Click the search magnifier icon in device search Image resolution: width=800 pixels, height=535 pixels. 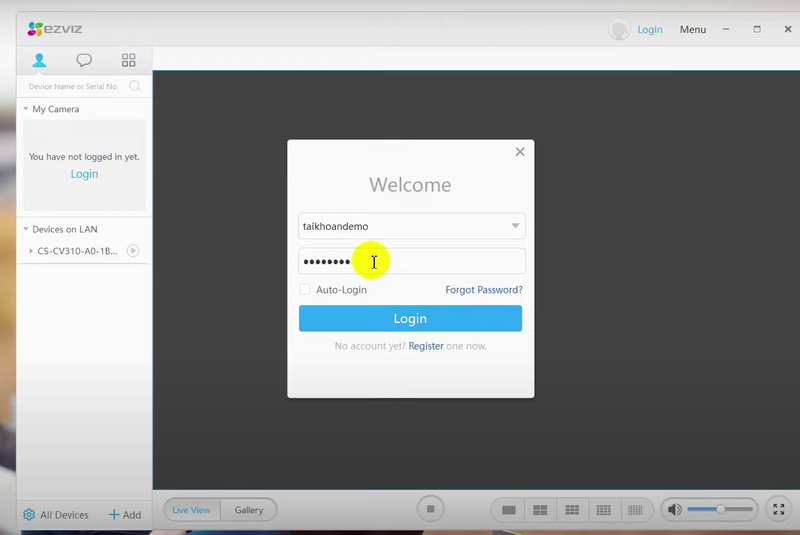click(135, 86)
